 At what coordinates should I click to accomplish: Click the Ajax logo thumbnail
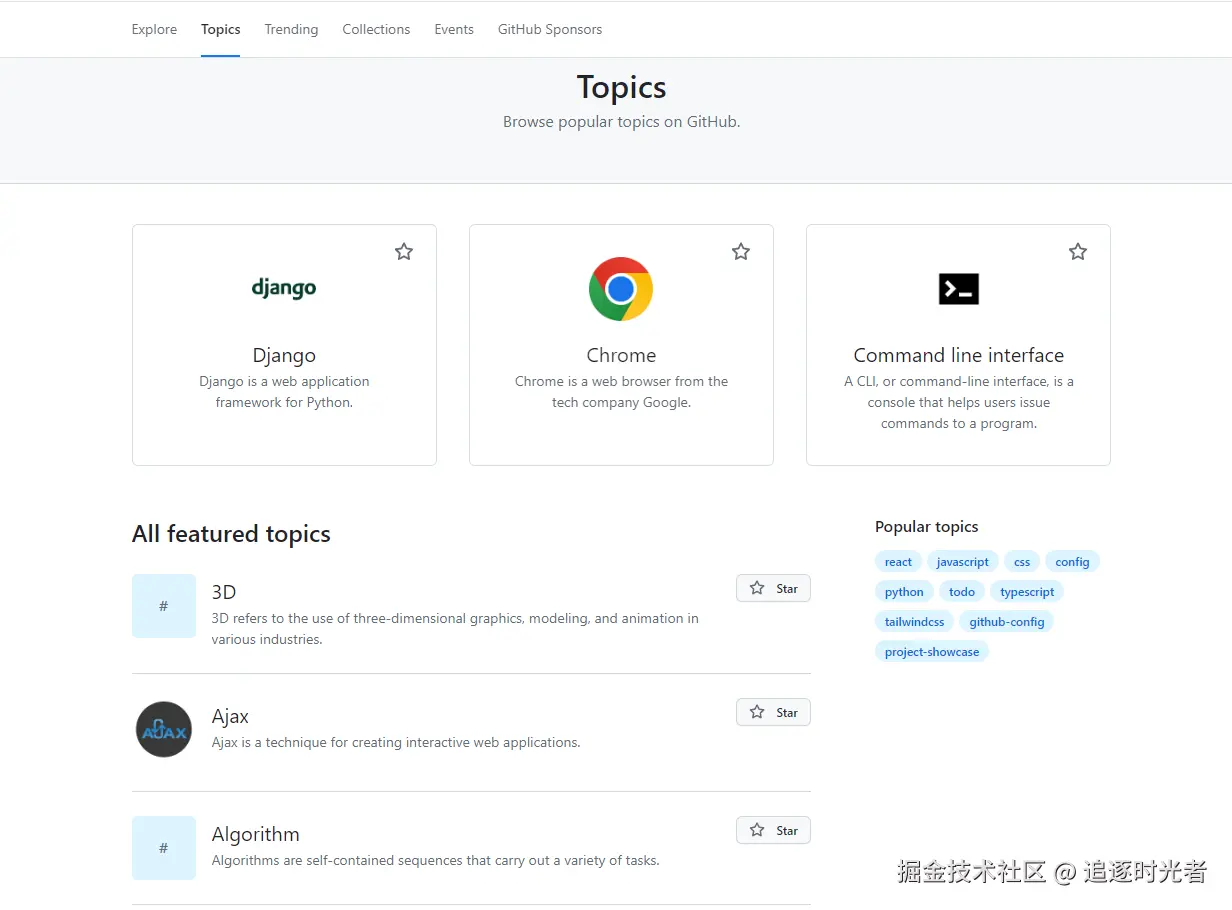pyautogui.click(x=164, y=729)
